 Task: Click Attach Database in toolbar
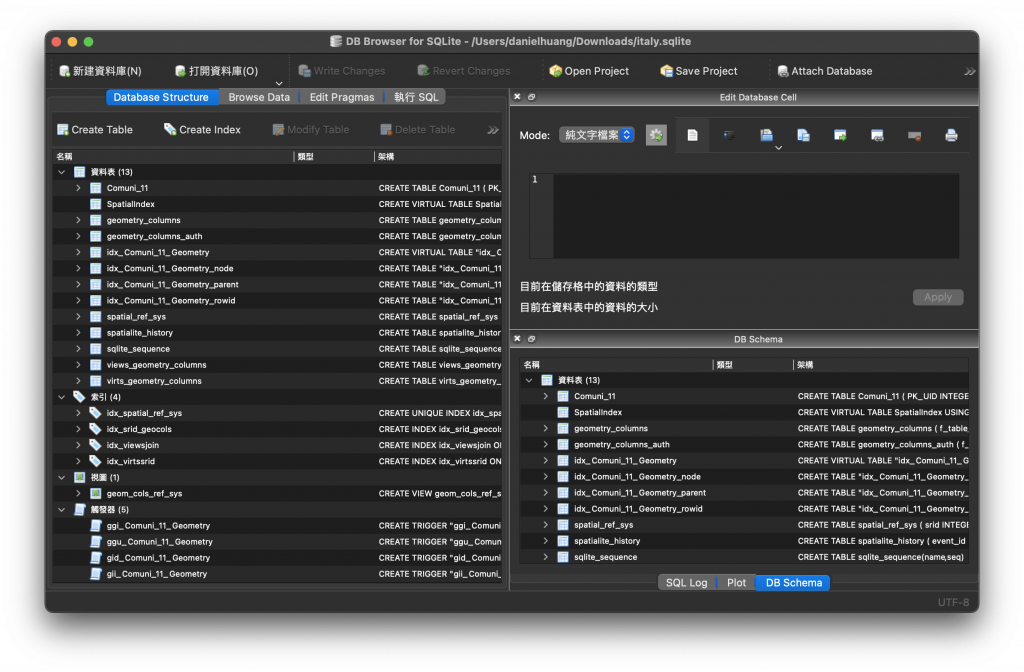[x=824, y=71]
